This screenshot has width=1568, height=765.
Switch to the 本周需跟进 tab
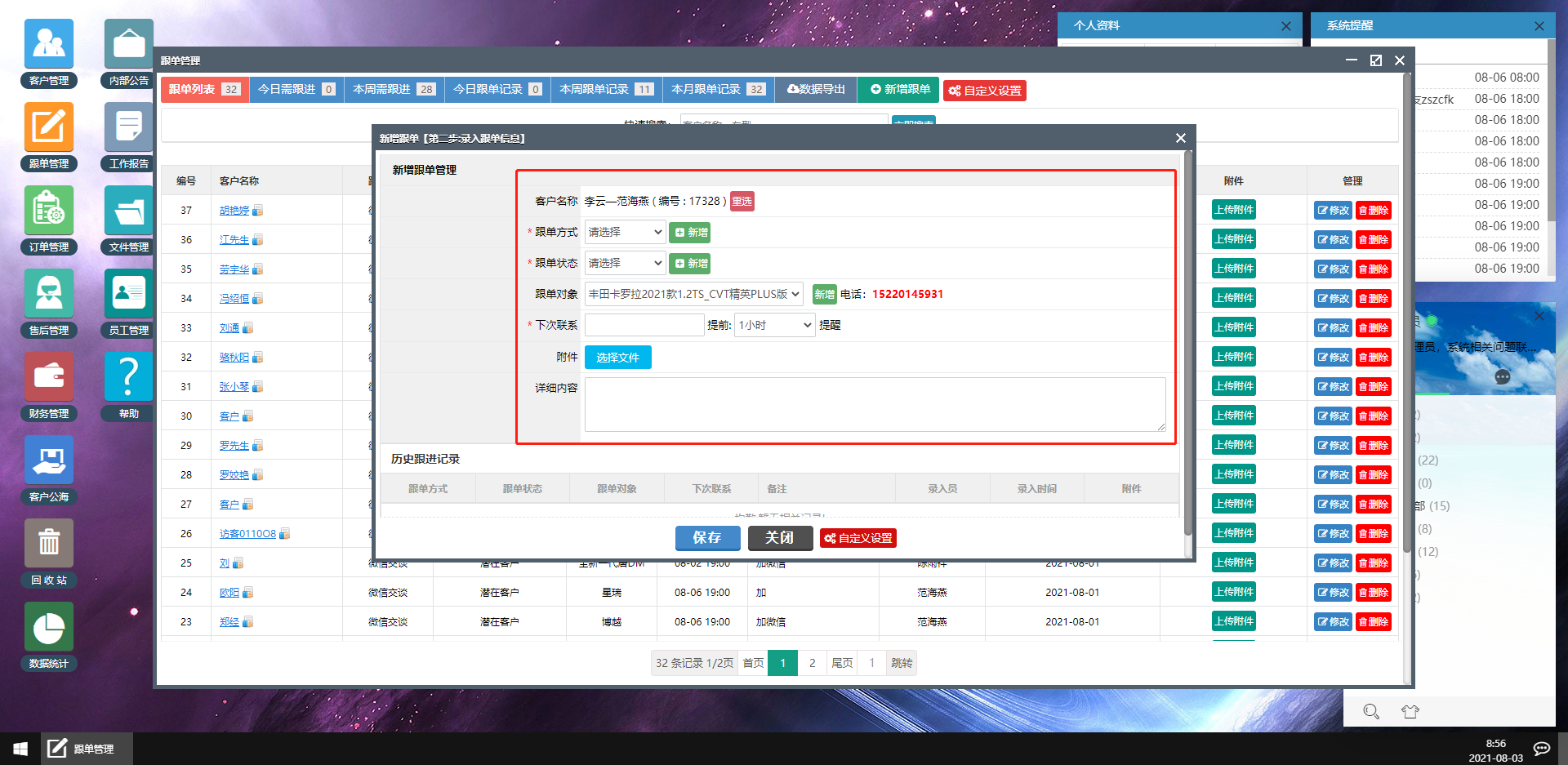point(394,89)
